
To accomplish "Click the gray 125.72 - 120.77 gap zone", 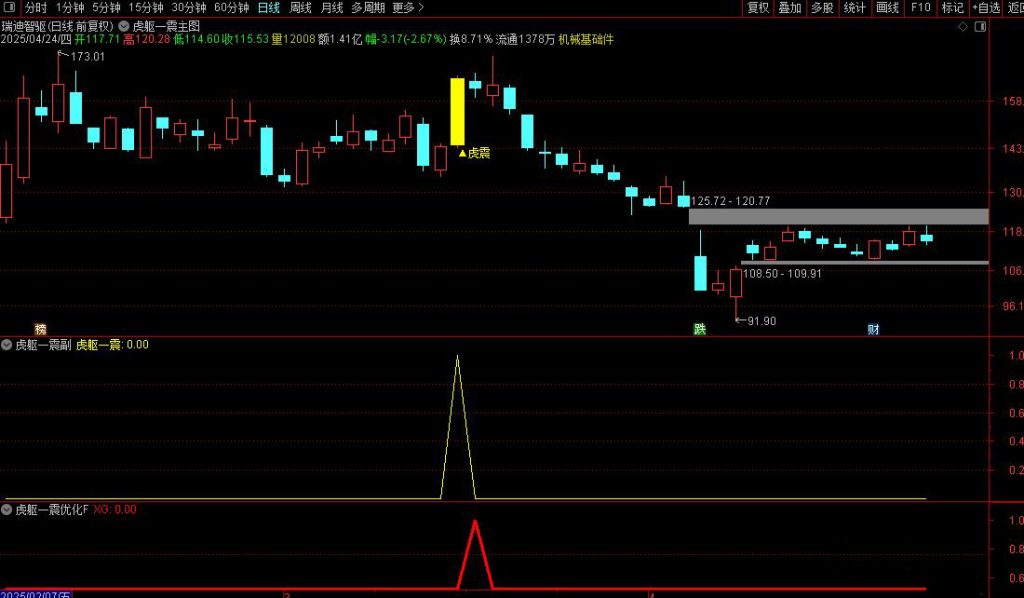I will [838, 216].
